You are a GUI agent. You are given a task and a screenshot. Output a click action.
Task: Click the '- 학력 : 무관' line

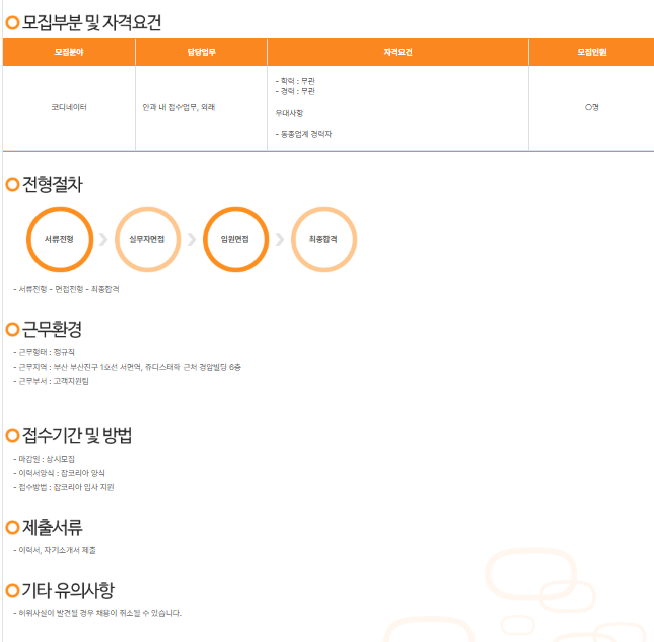coord(295,81)
